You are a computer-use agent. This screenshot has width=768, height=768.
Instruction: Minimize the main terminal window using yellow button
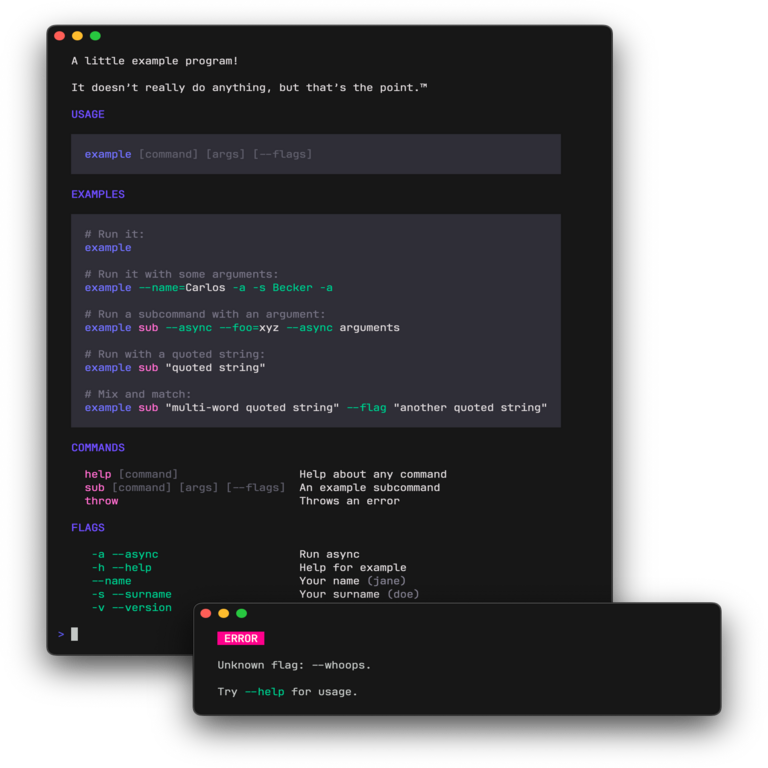(78, 36)
